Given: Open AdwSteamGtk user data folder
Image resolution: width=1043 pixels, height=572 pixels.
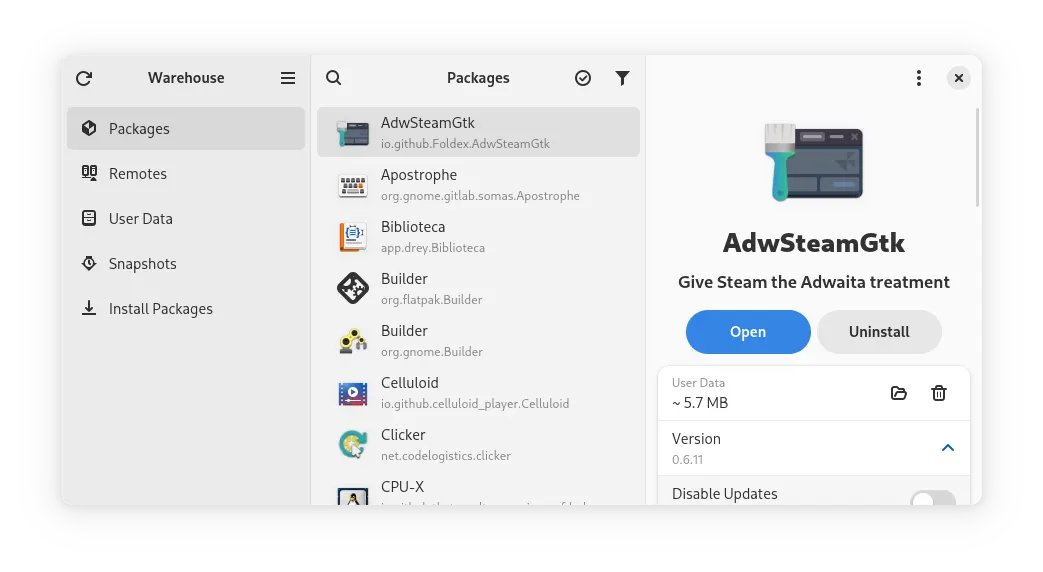Looking at the screenshot, I should [899, 393].
